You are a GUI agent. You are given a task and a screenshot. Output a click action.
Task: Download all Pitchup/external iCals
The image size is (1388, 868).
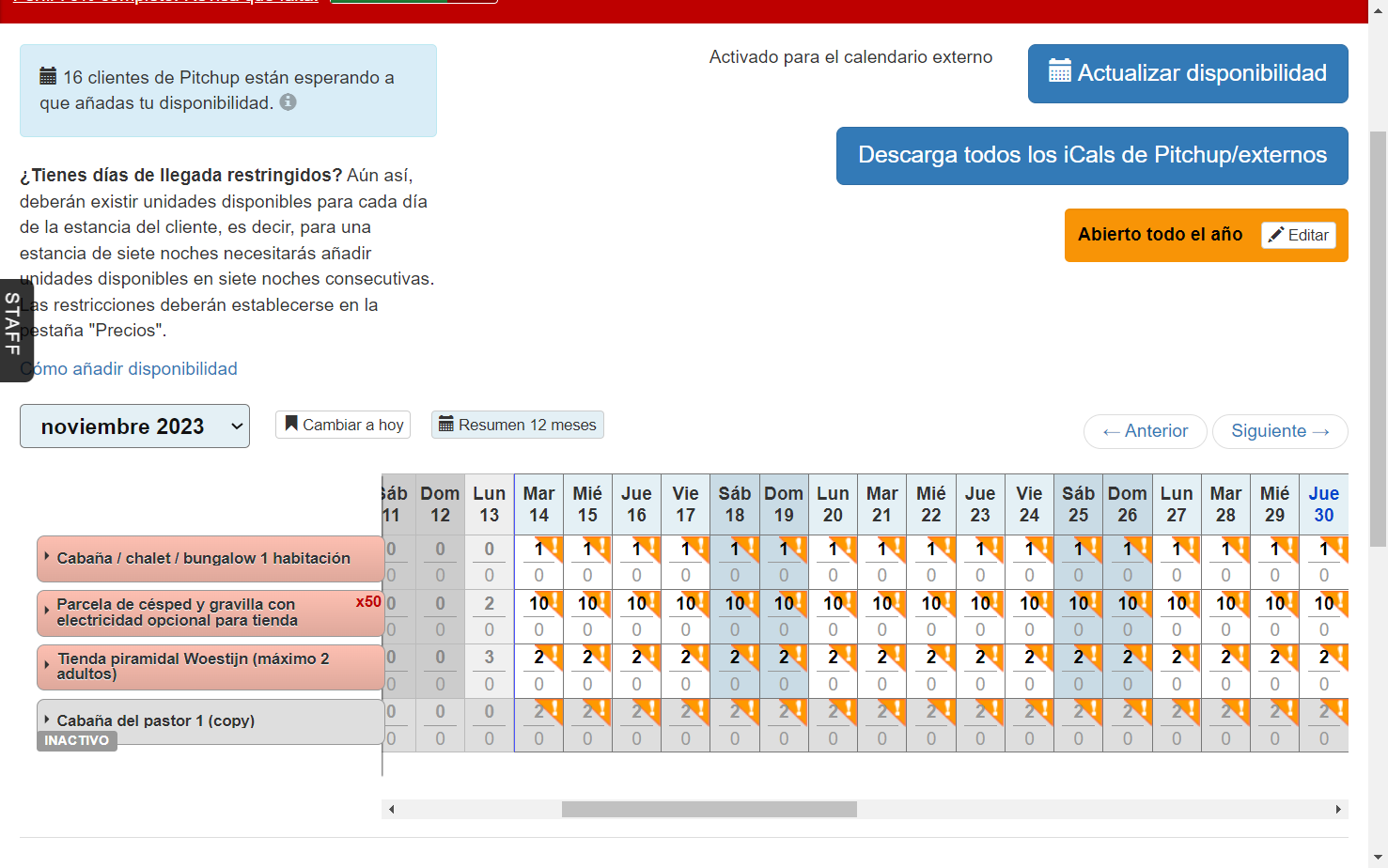tap(1092, 156)
